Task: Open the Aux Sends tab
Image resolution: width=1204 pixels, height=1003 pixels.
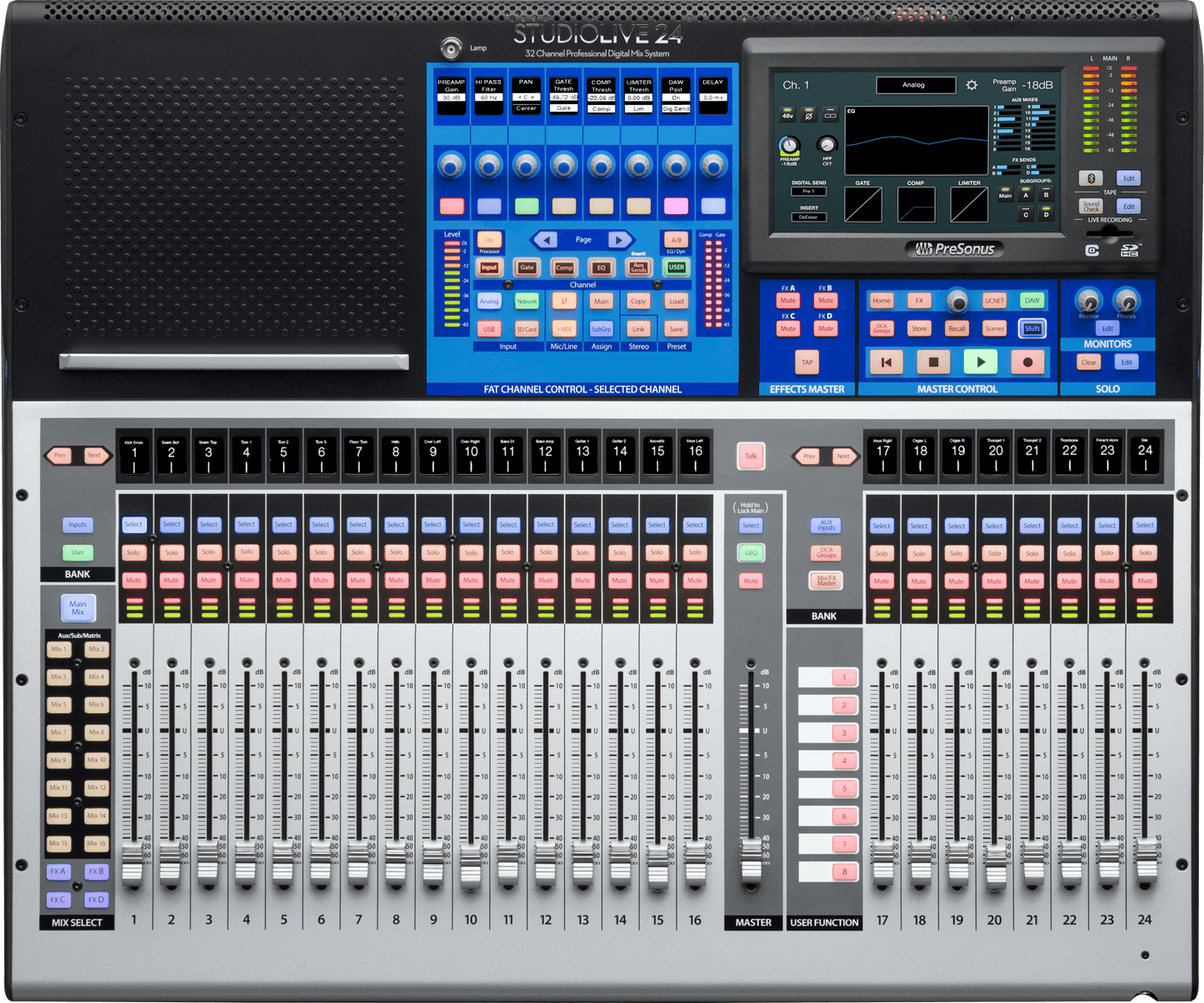Action: click(638, 267)
